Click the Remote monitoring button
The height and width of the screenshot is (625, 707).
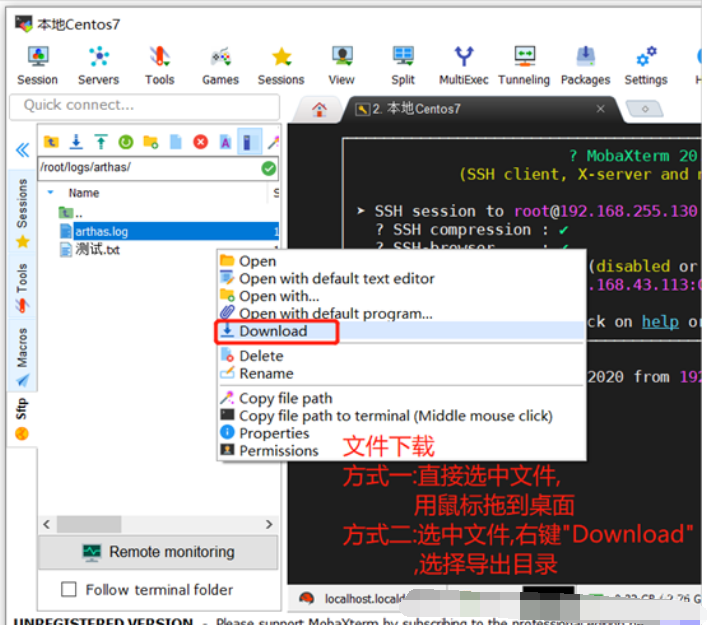tap(158, 552)
